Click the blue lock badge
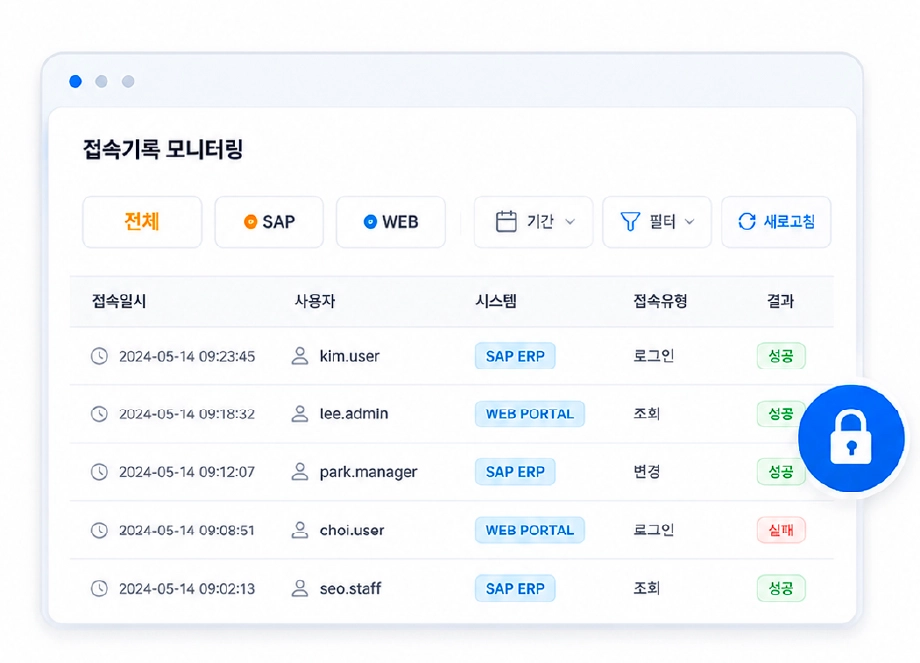 tap(851, 438)
